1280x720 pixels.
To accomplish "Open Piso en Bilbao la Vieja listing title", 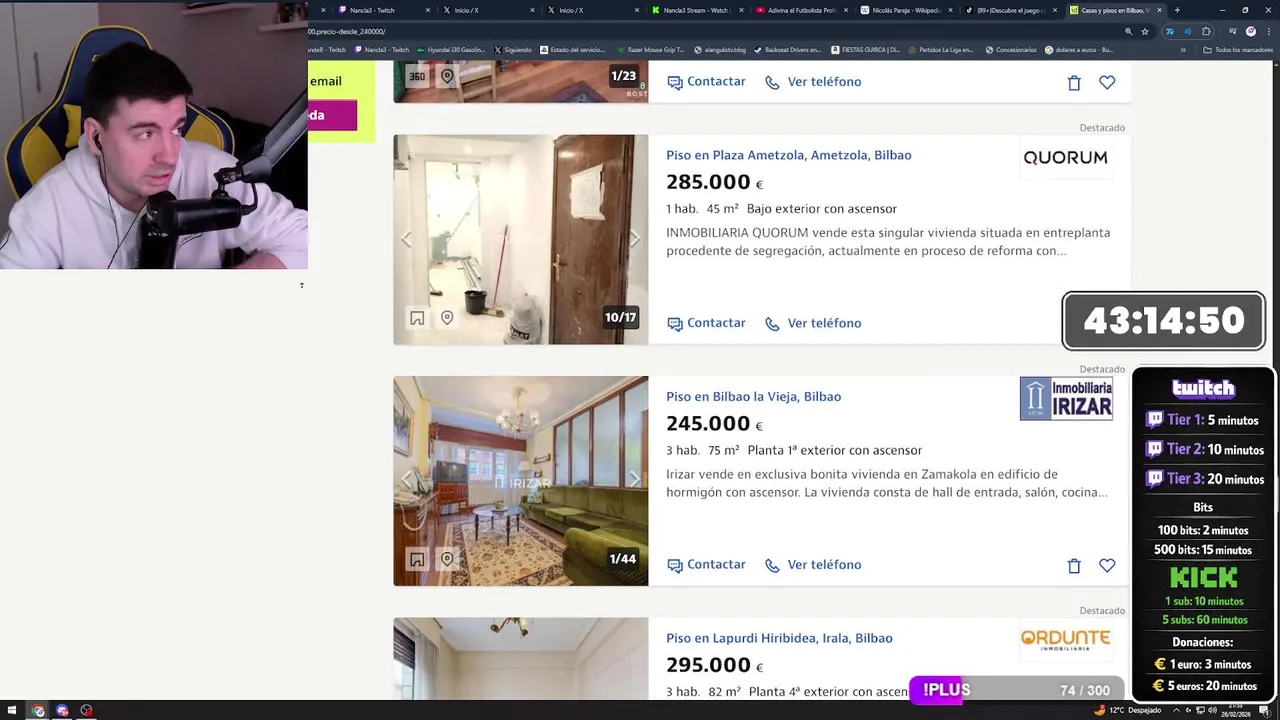I will click(x=754, y=397).
